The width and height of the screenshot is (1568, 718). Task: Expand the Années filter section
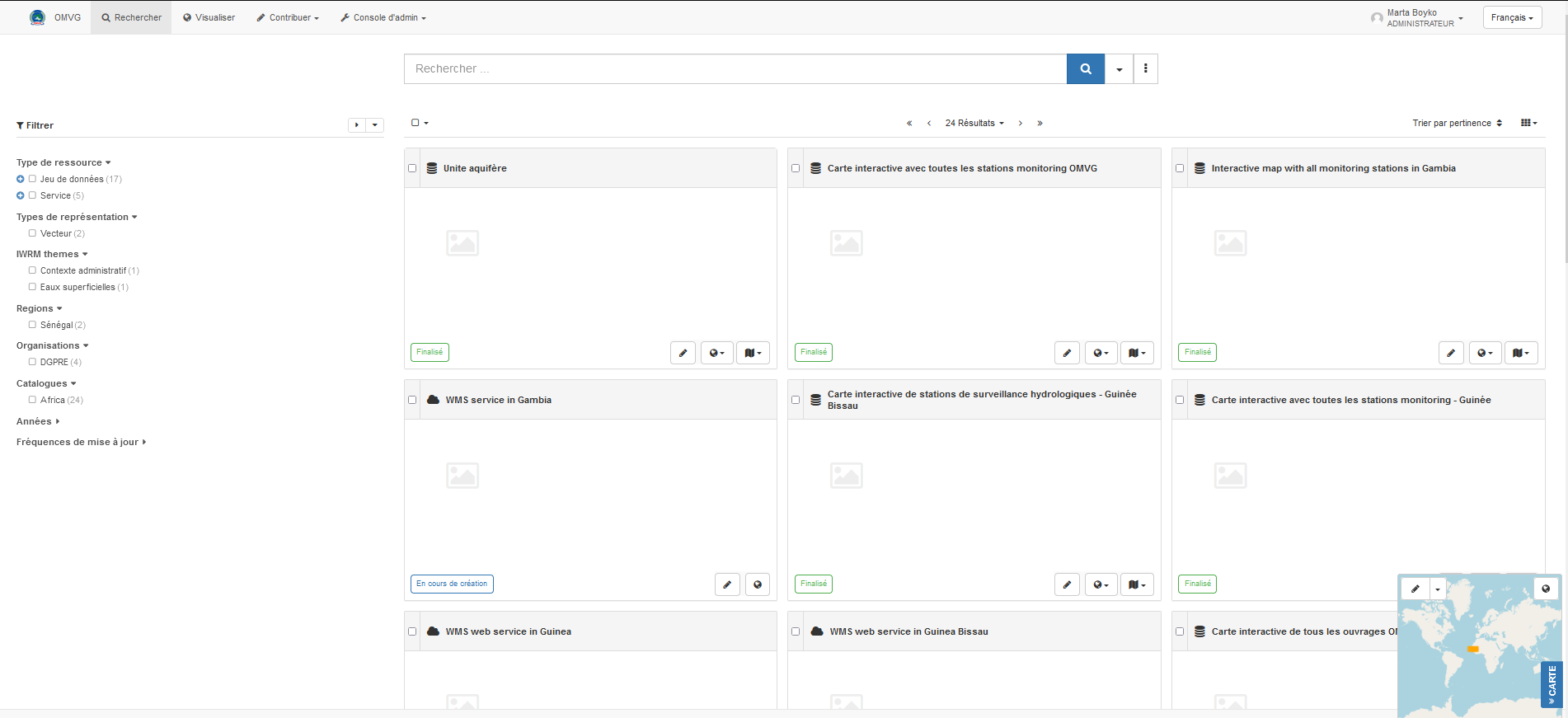pyautogui.click(x=38, y=421)
